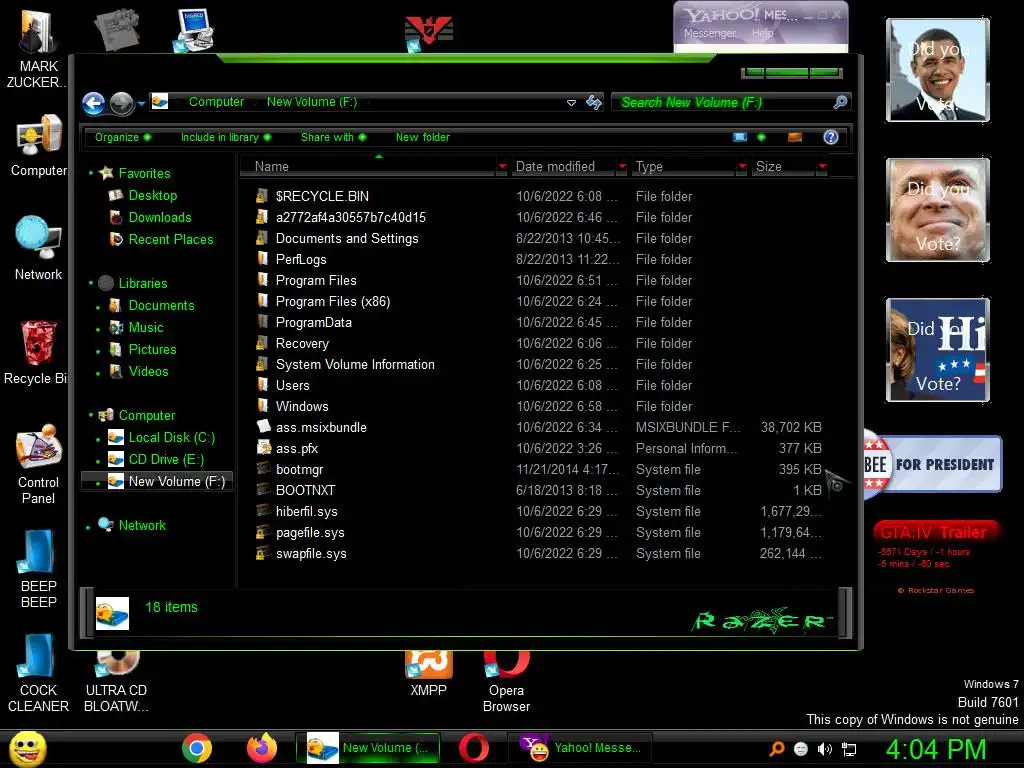Select CD Drive (E:) in the tree
The width and height of the screenshot is (1024, 768).
[166, 460]
